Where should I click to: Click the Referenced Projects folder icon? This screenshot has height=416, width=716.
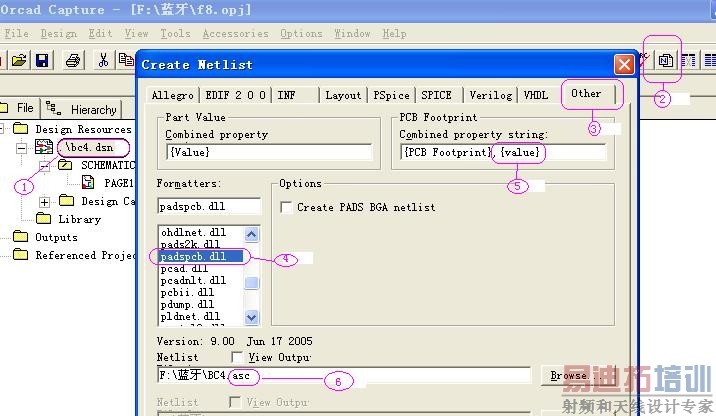point(21,254)
